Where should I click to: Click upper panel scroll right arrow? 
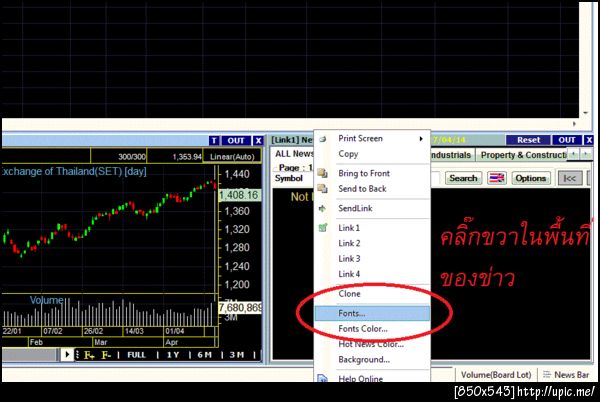coord(574,124)
